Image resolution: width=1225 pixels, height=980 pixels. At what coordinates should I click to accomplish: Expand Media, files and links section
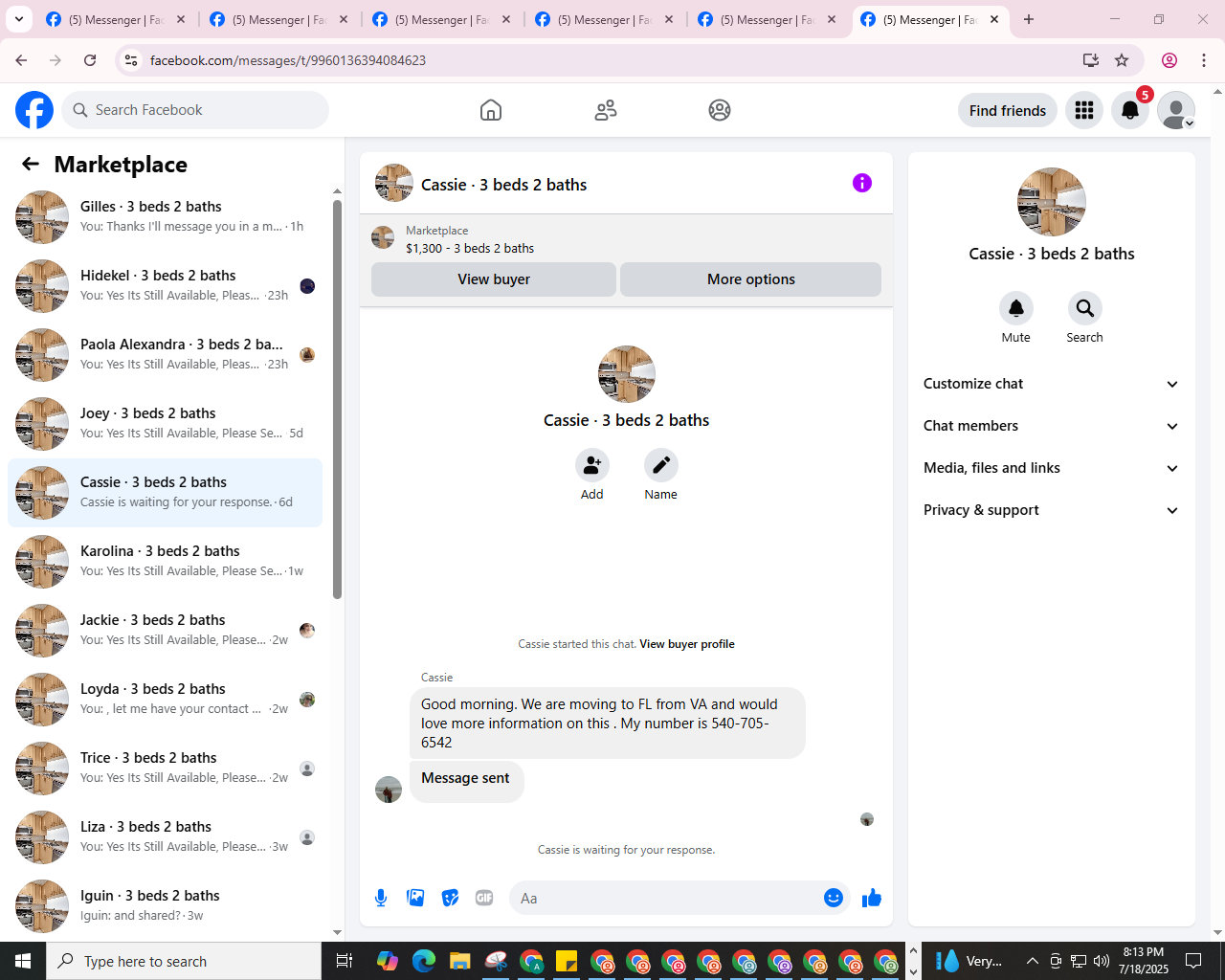coord(1052,468)
